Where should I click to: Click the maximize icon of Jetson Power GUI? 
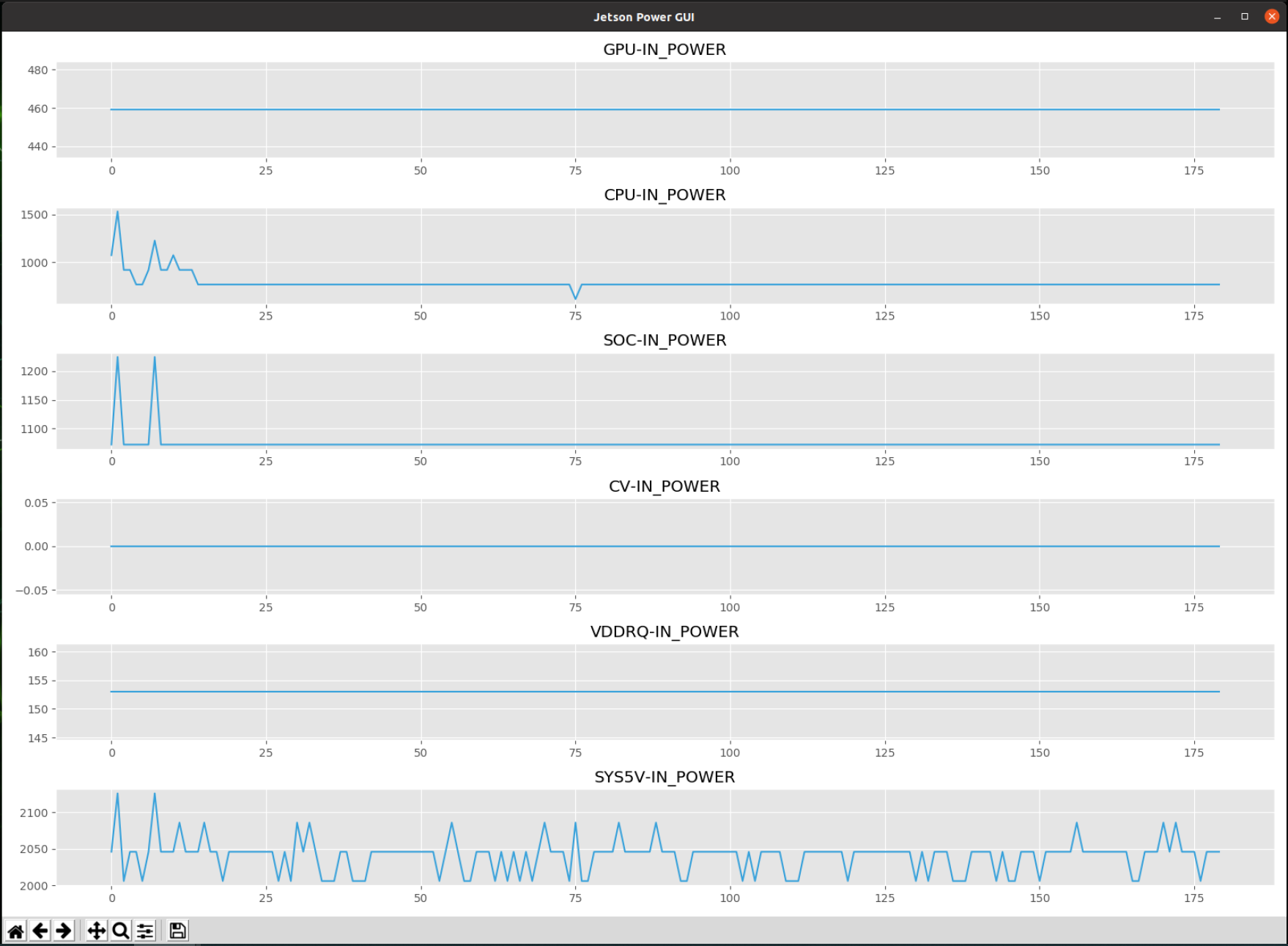point(1244,16)
